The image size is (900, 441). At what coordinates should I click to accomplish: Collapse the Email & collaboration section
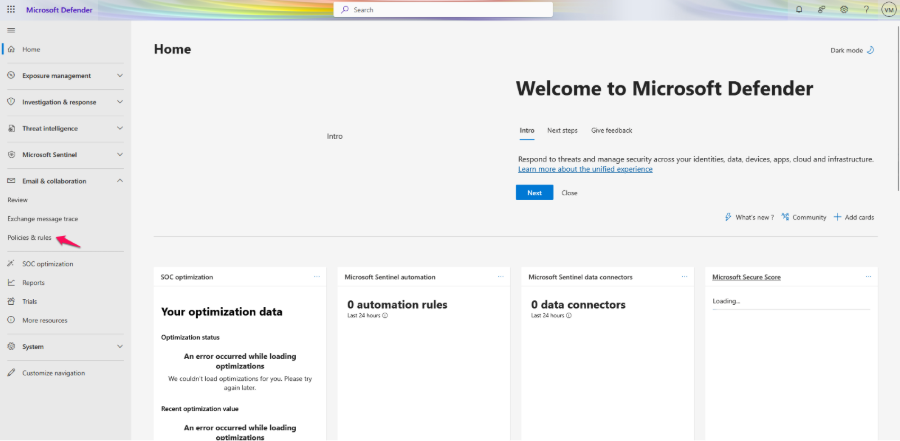click(120, 181)
